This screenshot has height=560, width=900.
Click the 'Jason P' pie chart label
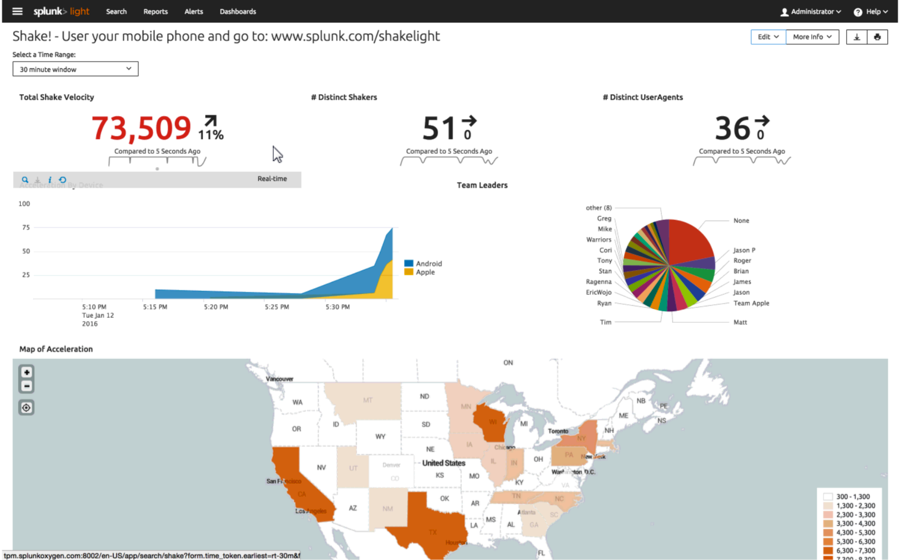pos(744,250)
